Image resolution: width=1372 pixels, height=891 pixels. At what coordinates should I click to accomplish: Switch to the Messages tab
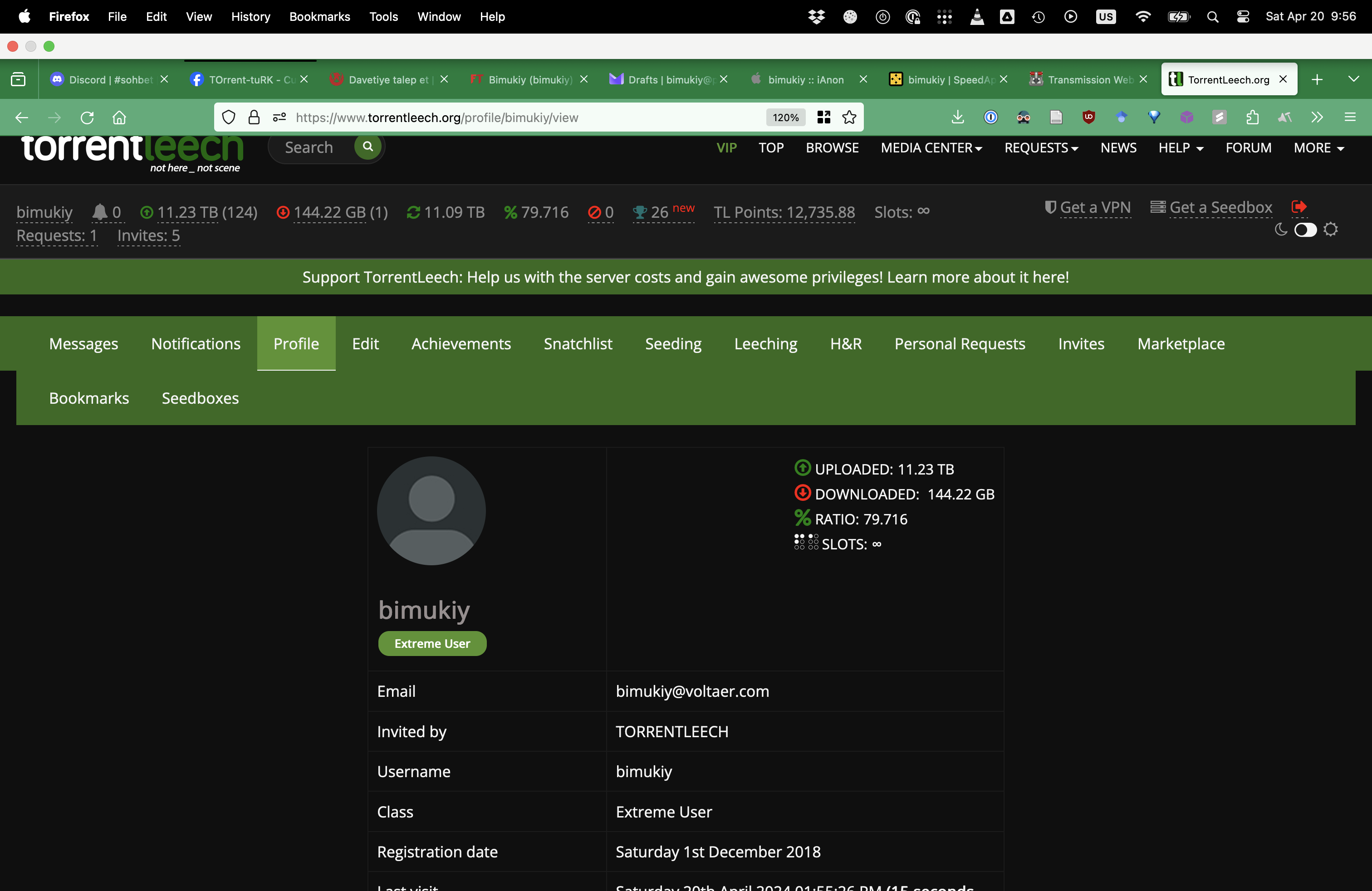click(x=83, y=343)
